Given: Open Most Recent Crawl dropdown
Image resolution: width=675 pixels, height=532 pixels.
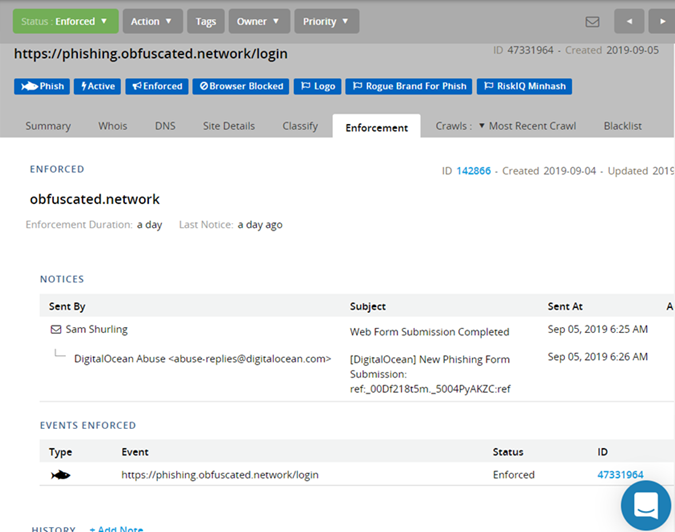Looking at the screenshot, I should coord(529,126).
